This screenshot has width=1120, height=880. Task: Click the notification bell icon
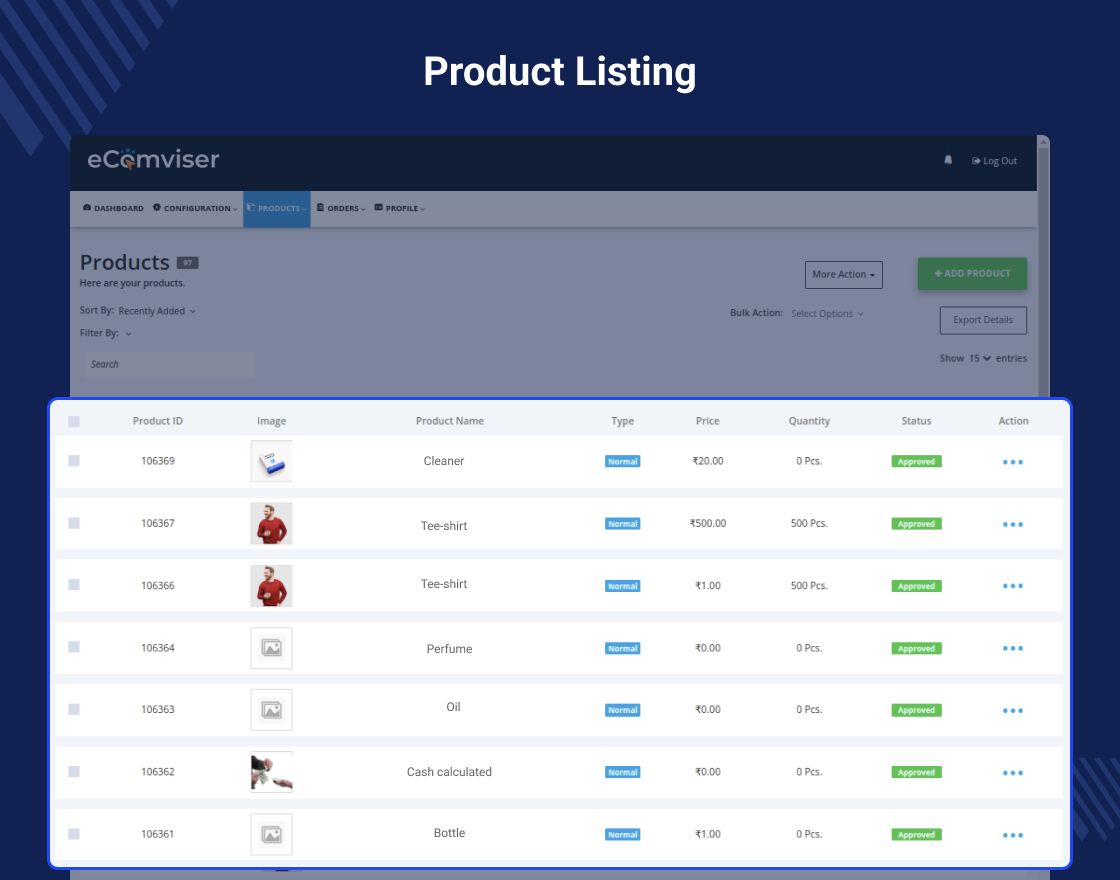pyautogui.click(x=948, y=160)
